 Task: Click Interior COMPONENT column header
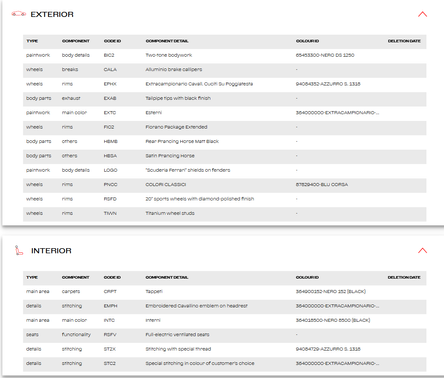76,277
